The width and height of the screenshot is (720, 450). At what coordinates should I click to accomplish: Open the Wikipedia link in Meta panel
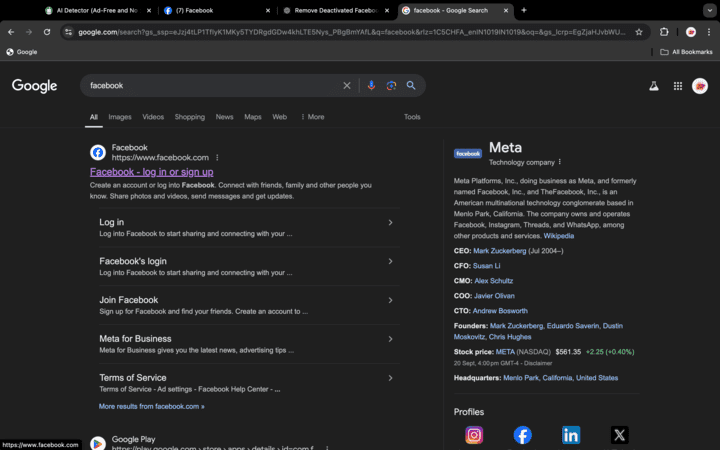coord(559,236)
